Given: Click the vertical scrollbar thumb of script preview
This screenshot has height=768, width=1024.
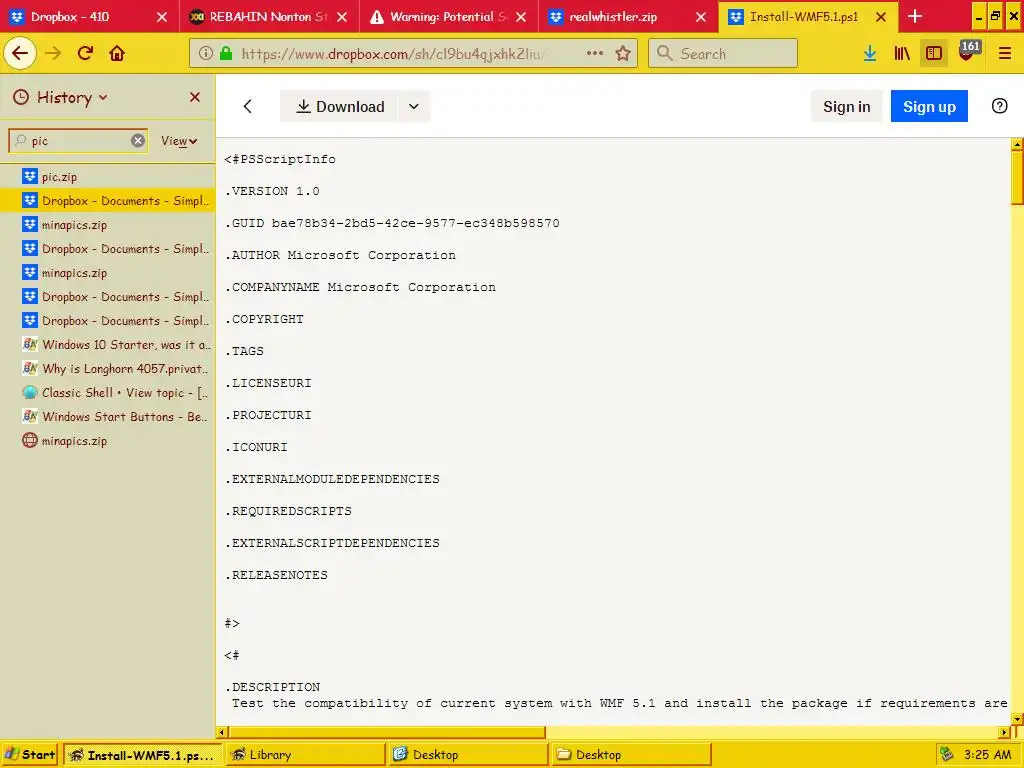Looking at the screenshot, I should [1017, 178].
